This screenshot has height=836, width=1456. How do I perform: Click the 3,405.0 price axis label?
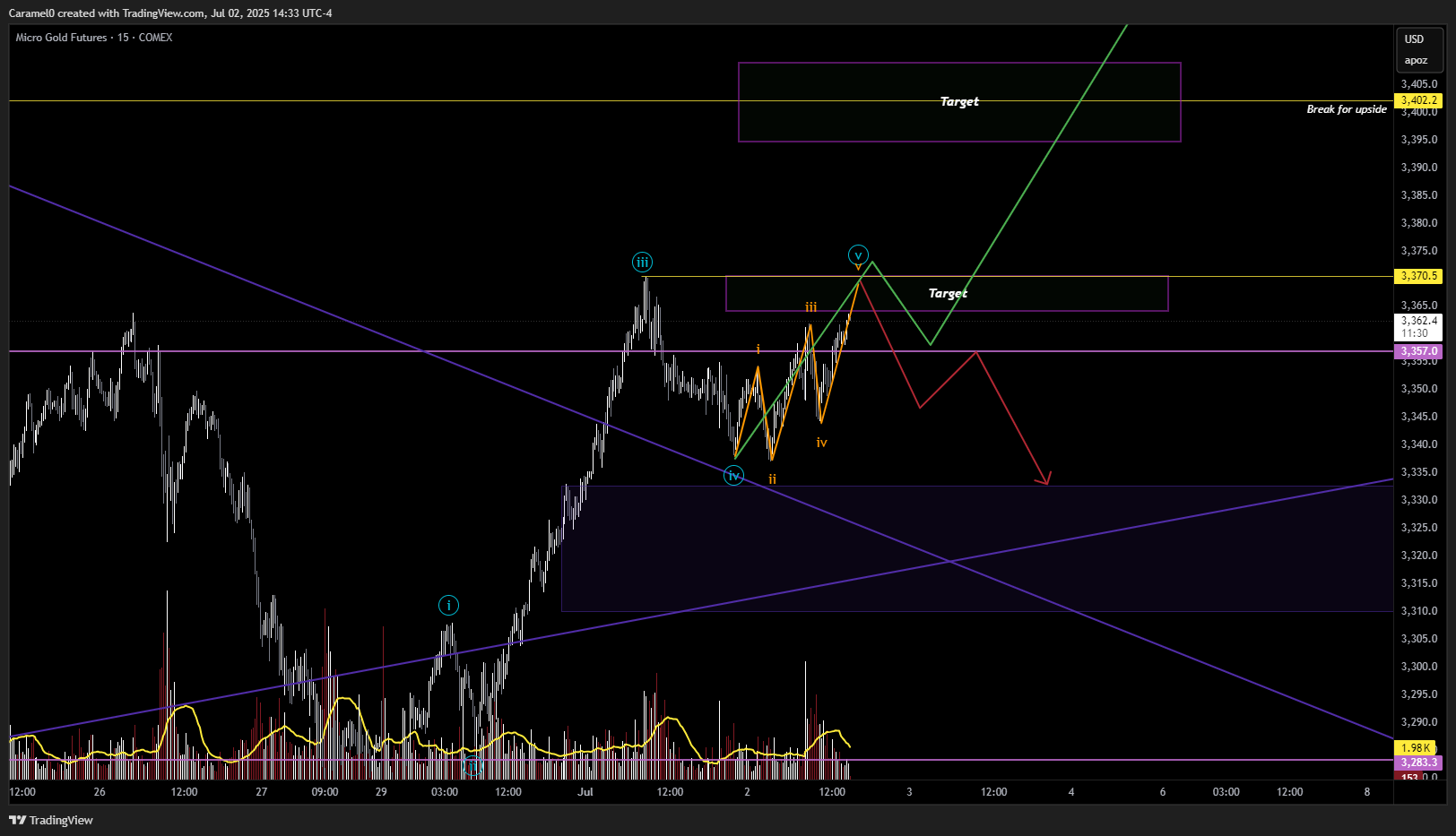click(x=1419, y=84)
